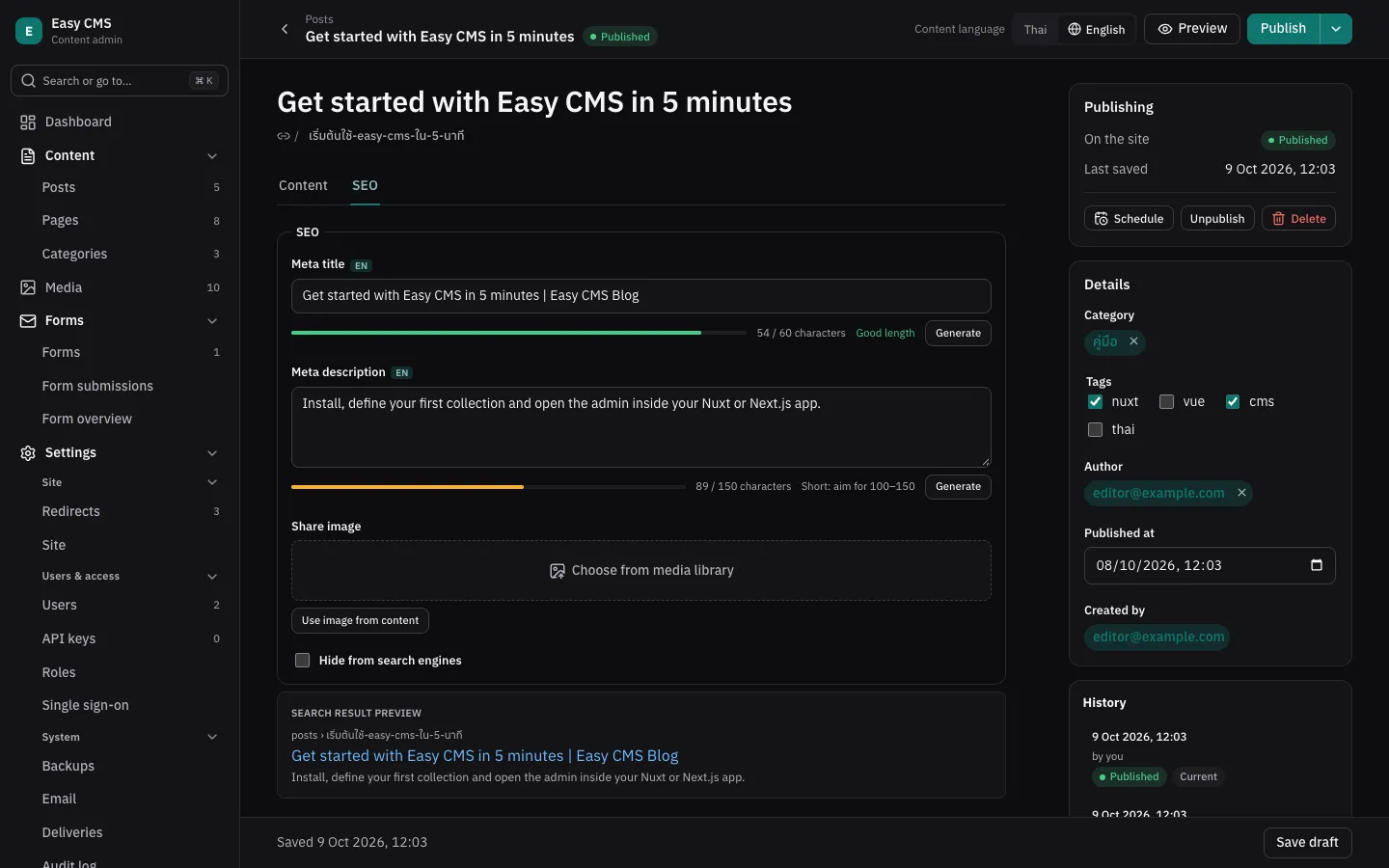Click the Unpublish button
1389x868 pixels.
(1217, 219)
